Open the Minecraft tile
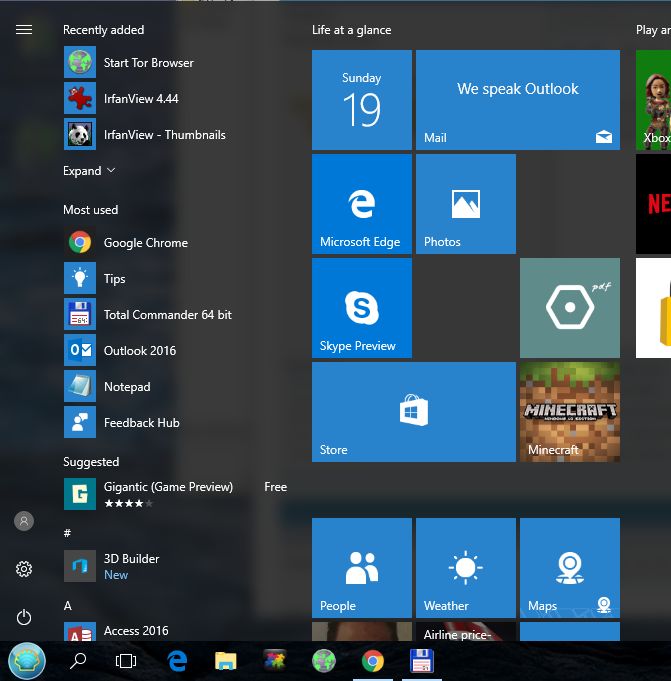 click(x=569, y=412)
